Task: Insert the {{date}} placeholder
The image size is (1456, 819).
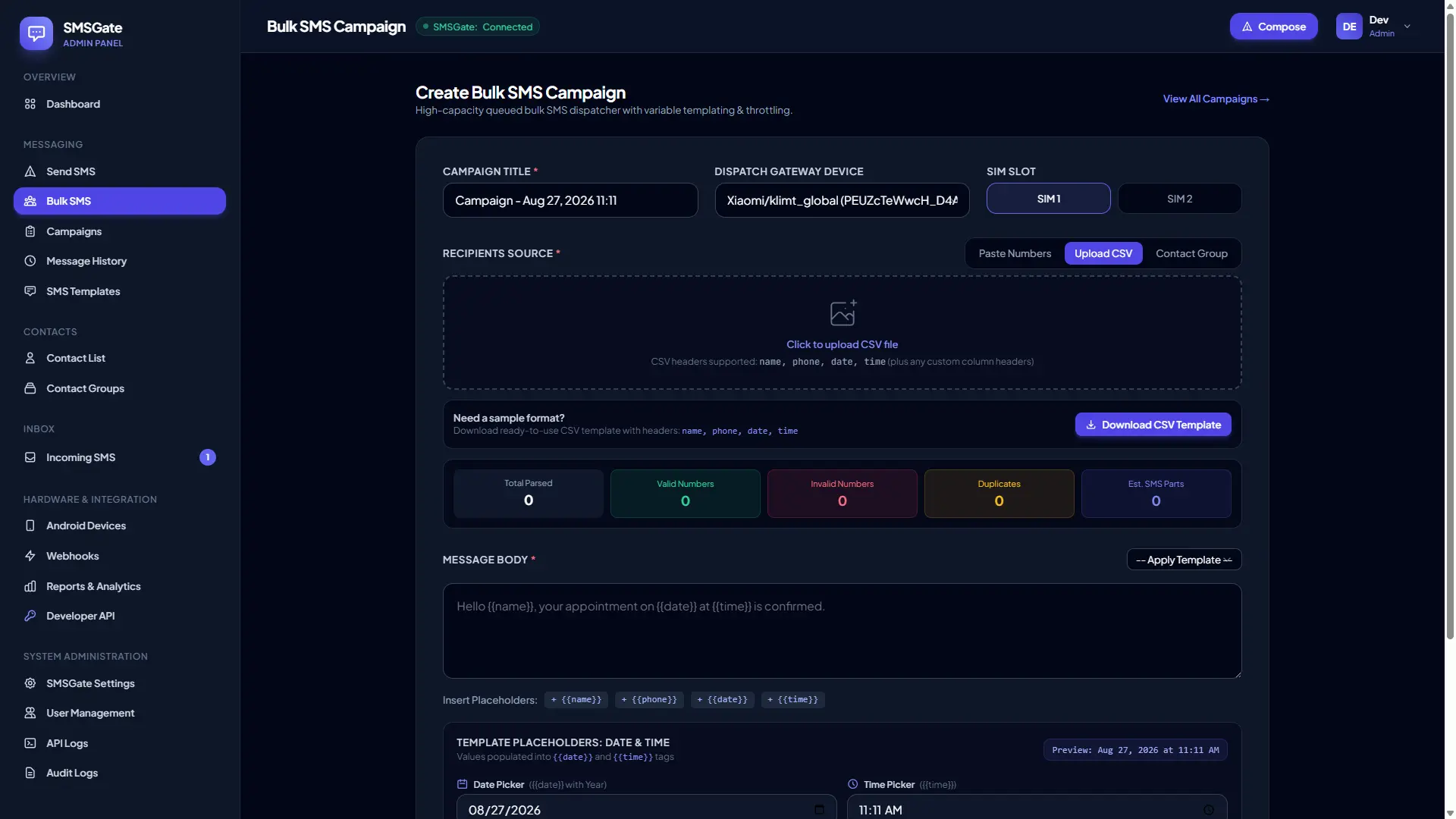Action: [722, 699]
